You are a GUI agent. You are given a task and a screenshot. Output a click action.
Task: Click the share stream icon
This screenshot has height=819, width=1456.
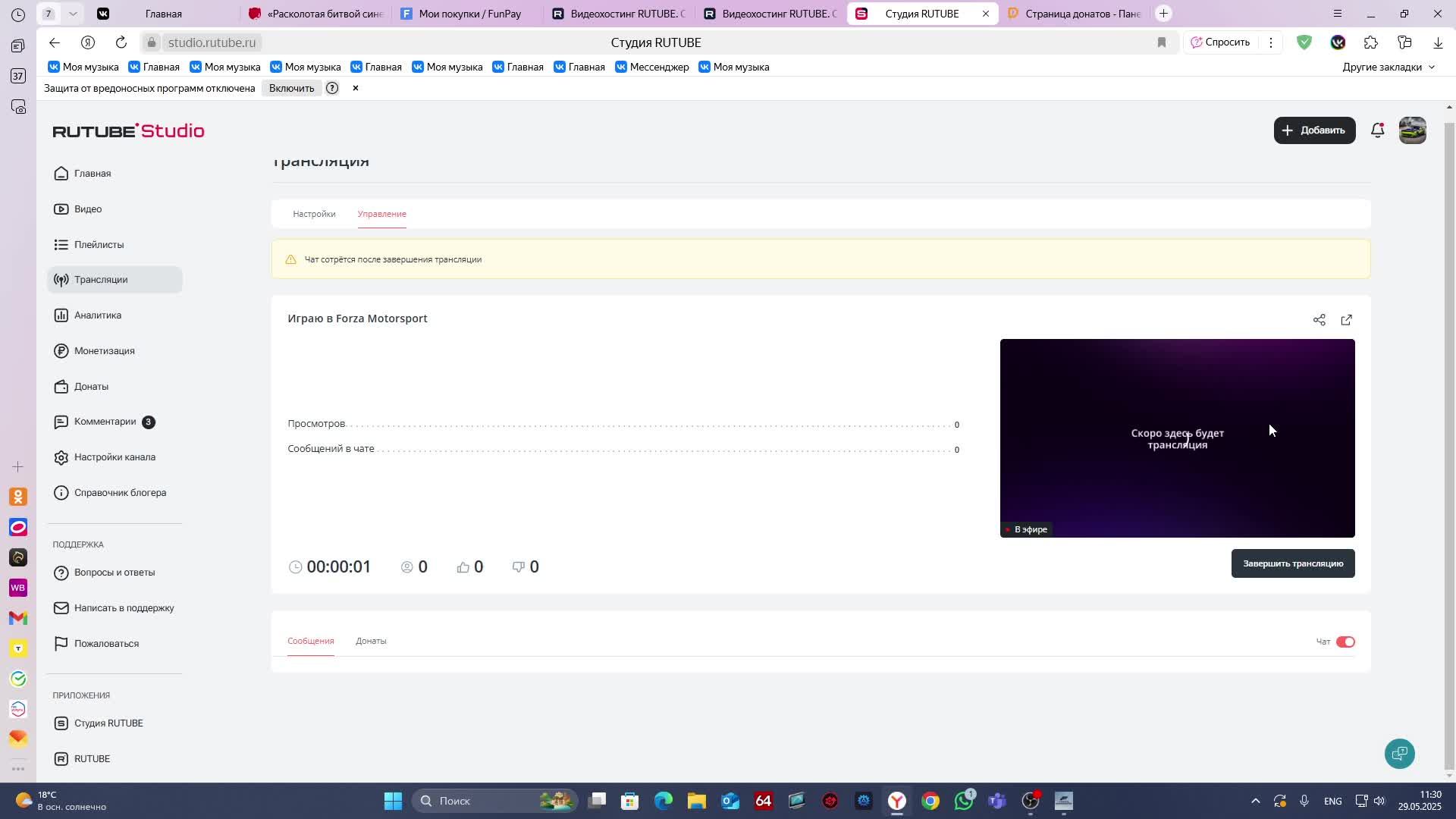tap(1319, 320)
